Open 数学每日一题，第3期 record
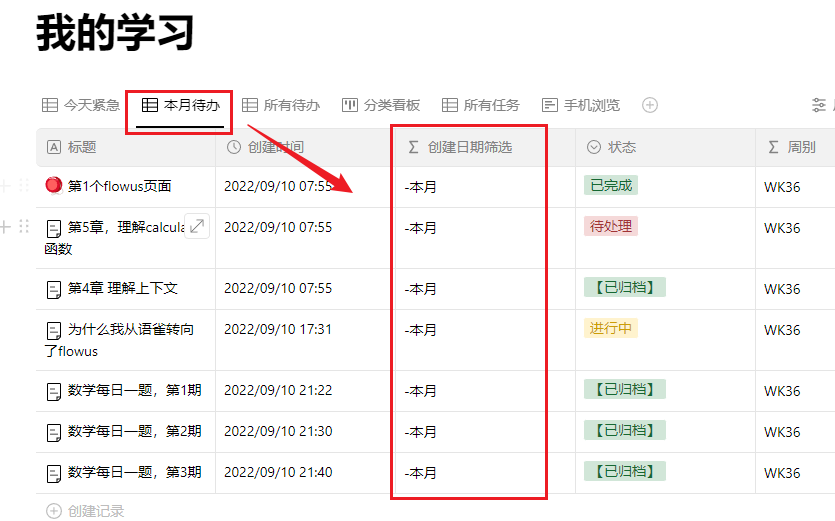835x521 pixels. pos(135,472)
